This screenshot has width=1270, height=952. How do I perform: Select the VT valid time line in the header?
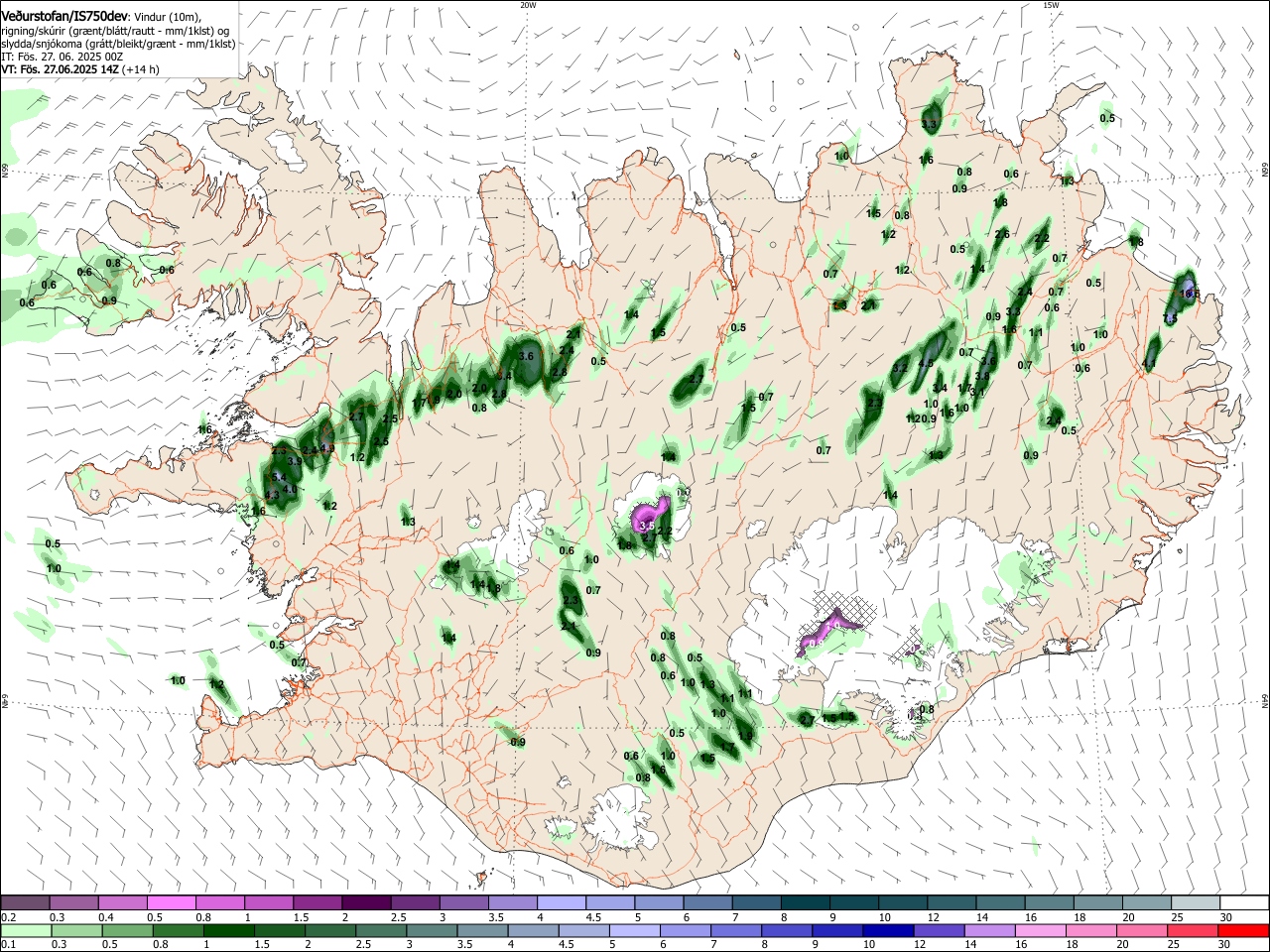pyautogui.click(x=80, y=69)
